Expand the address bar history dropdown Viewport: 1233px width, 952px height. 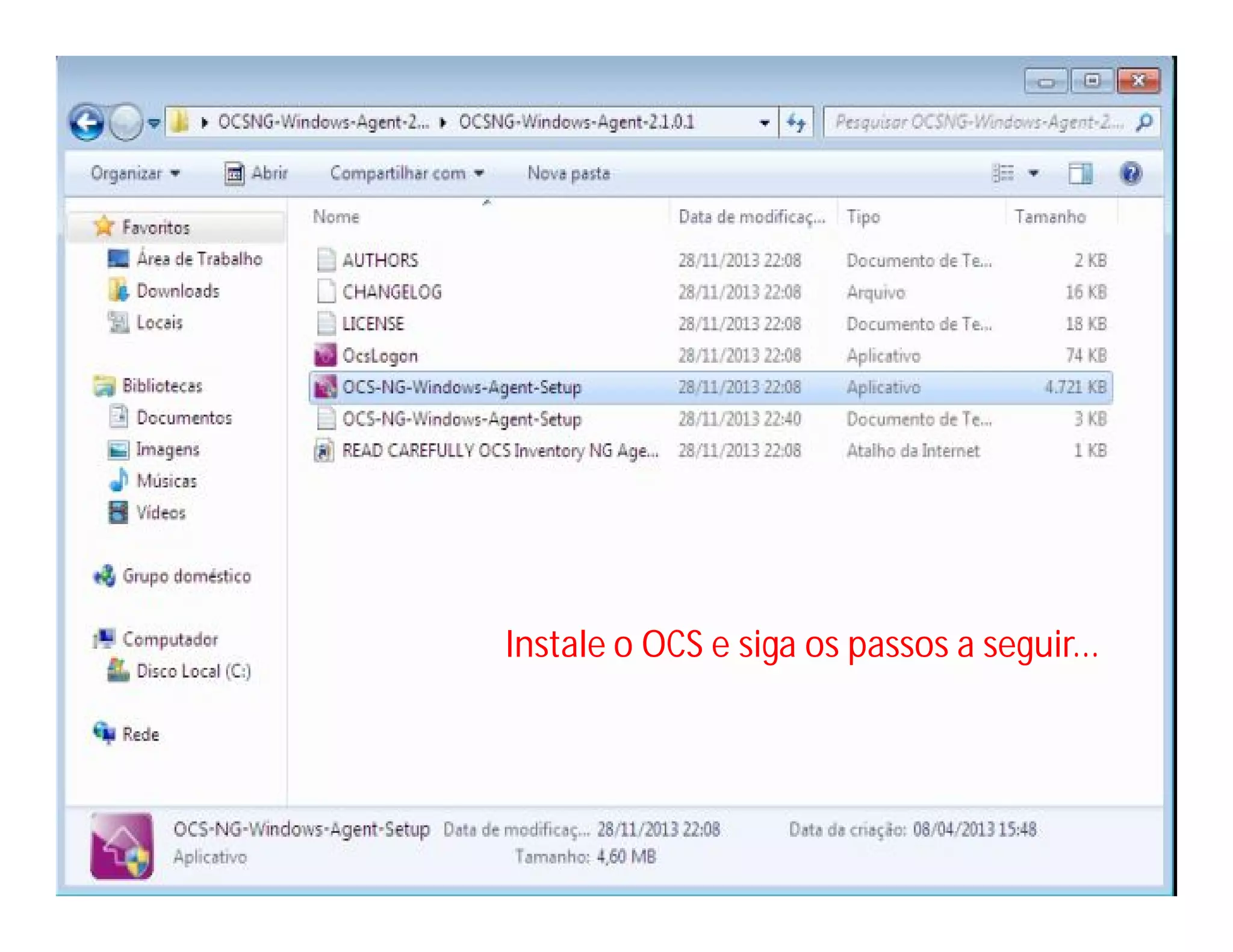tap(765, 123)
